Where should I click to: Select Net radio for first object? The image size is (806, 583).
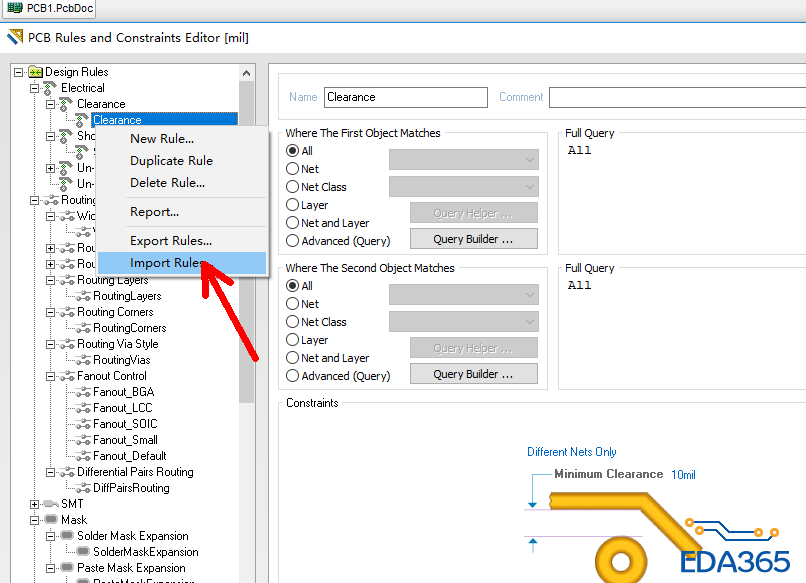[293, 169]
